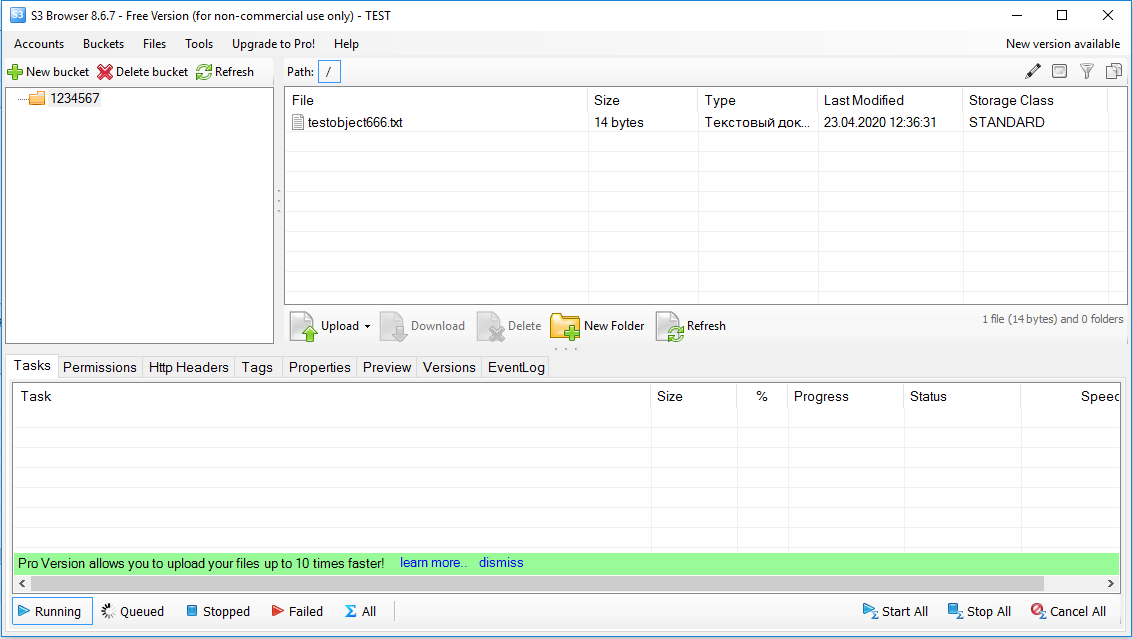
Task: Open the Preview tab
Action: point(387,367)
